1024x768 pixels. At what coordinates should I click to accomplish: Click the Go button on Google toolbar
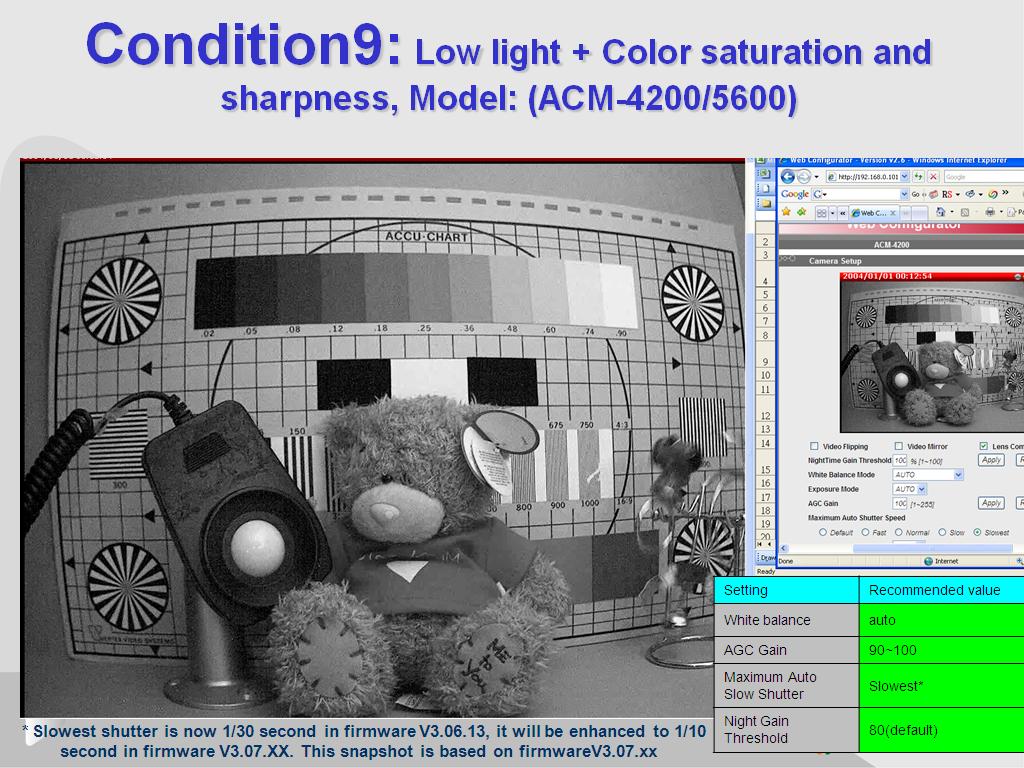916,194
